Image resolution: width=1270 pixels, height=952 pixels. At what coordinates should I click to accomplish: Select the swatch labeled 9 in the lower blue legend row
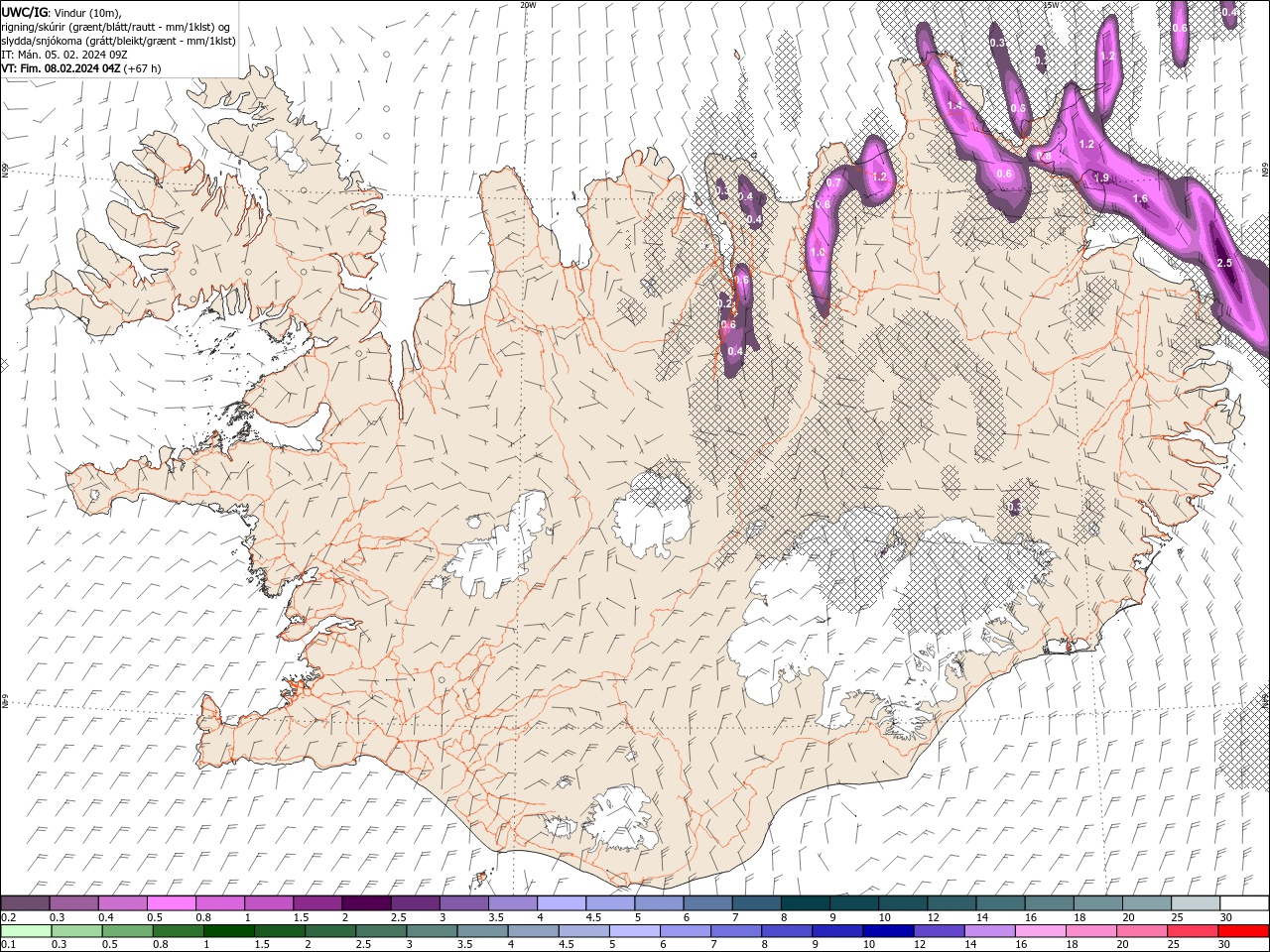(x=836, y=931)
